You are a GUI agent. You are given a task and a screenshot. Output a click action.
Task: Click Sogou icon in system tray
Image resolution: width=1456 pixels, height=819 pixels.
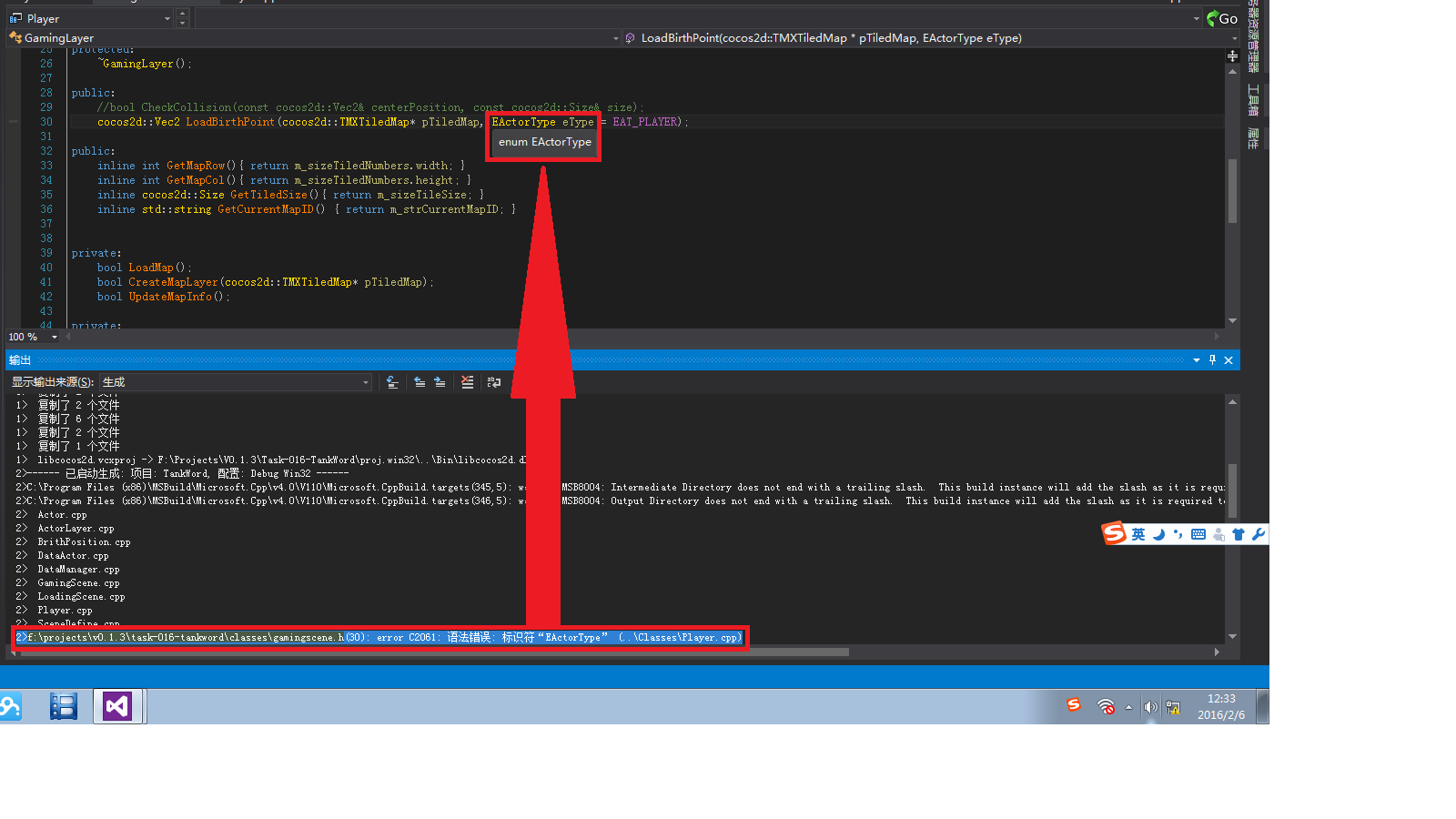1074,704
